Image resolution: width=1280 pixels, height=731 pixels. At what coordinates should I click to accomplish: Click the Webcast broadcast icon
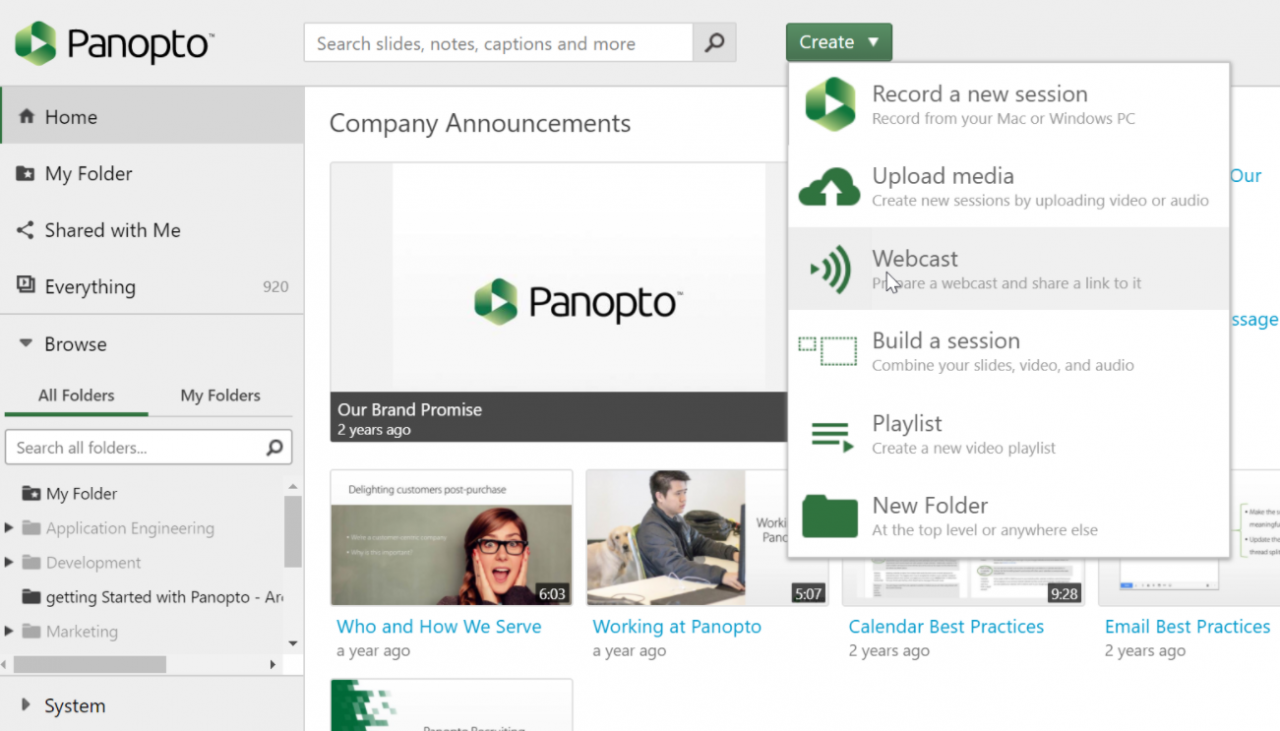click(830, 269)
